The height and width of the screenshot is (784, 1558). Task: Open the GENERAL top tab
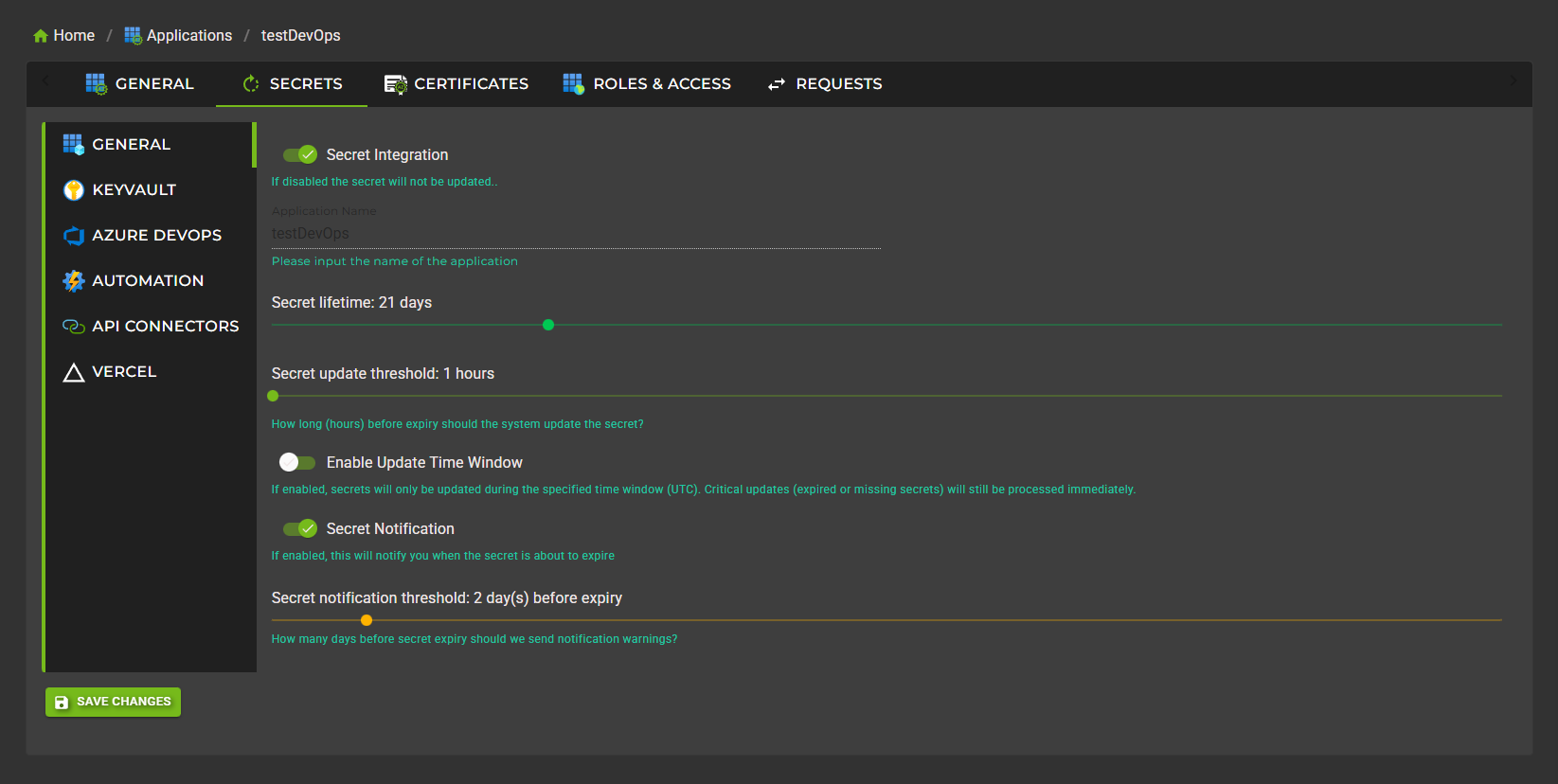pyautogui.click(x=140, y=83)
